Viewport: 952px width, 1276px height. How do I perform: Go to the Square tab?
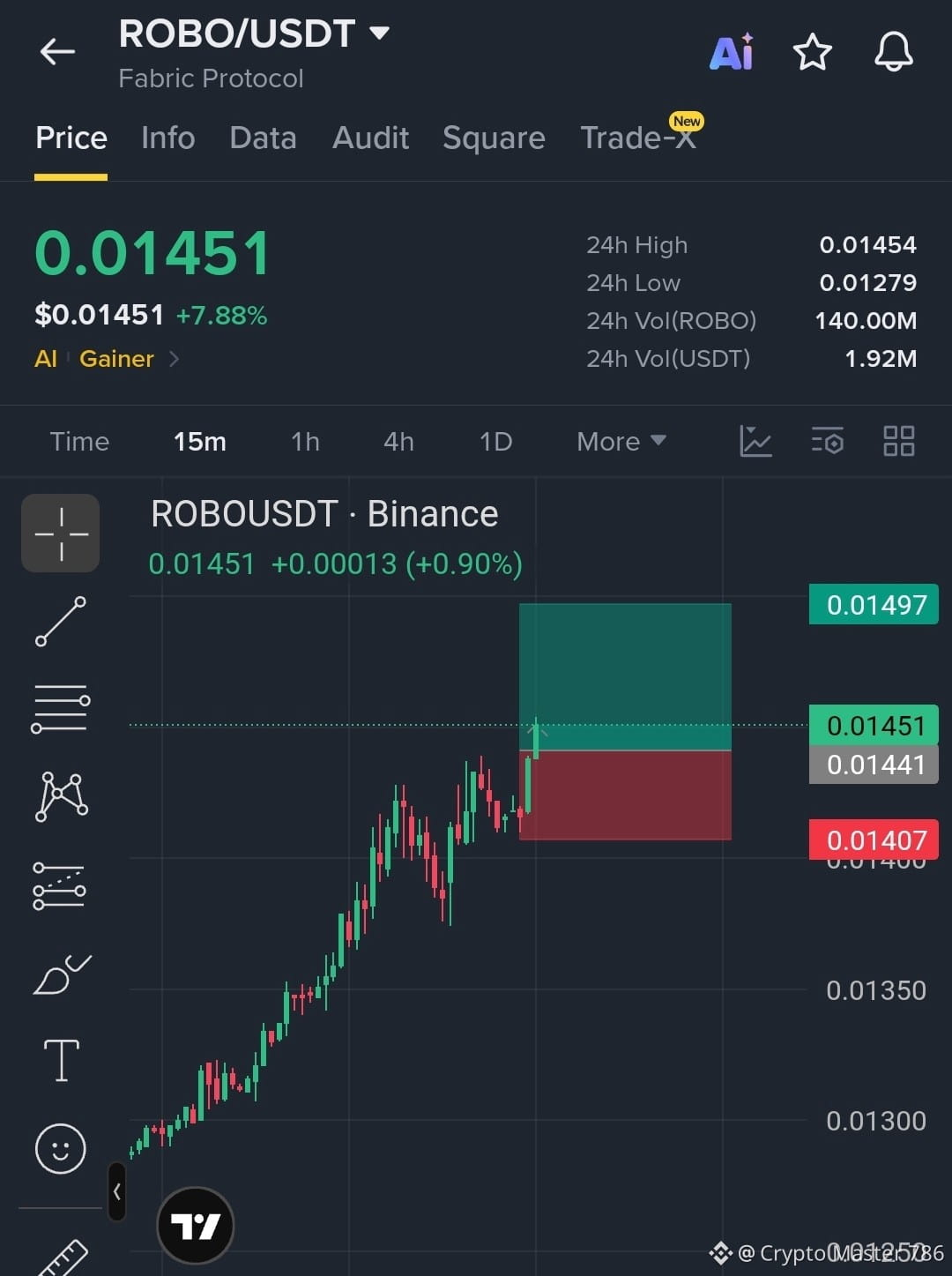494,138
